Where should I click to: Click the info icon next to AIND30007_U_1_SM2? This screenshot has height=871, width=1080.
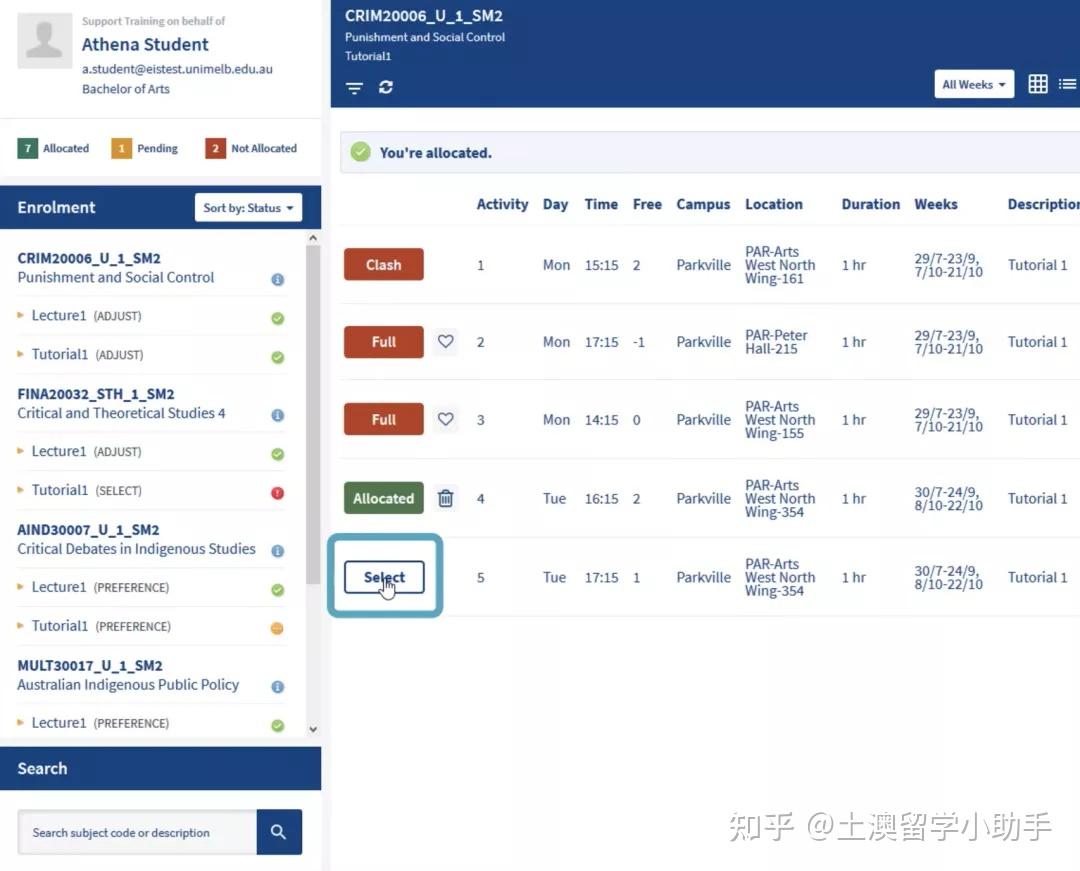(x=278, y=552)
